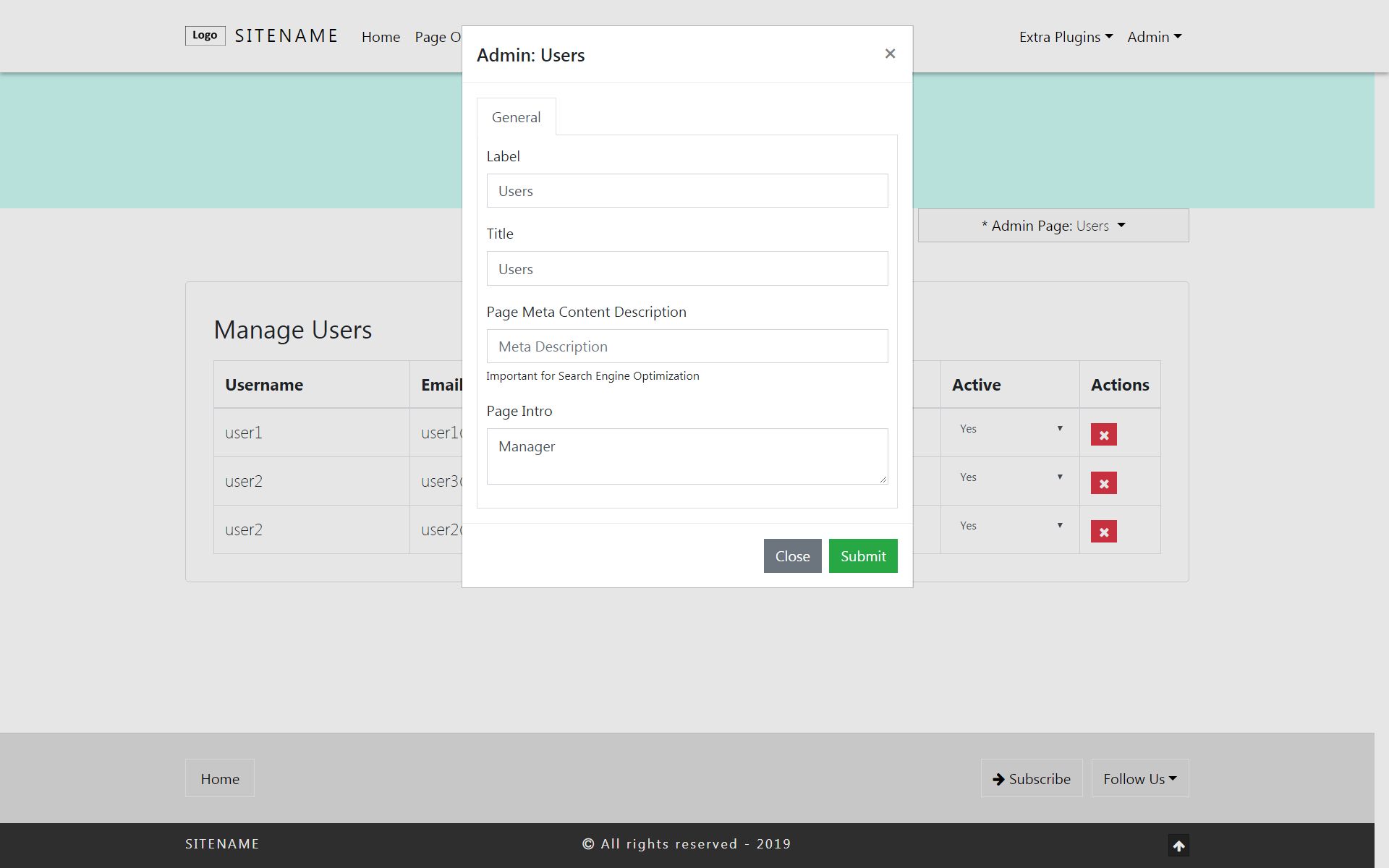Click the footer Home link
The image size is (1389, 868).
pyautogui.click(x=220, y=779)
